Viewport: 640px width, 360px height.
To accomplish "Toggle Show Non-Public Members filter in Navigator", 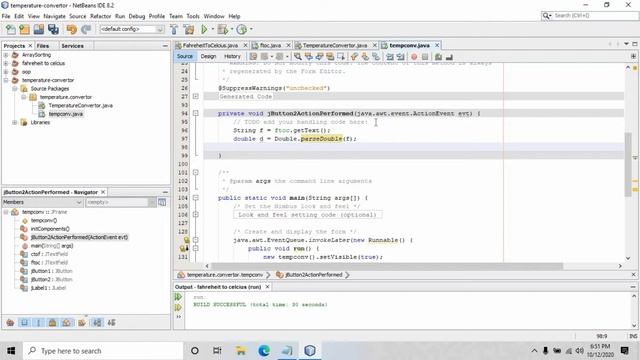I will [53, 323].
